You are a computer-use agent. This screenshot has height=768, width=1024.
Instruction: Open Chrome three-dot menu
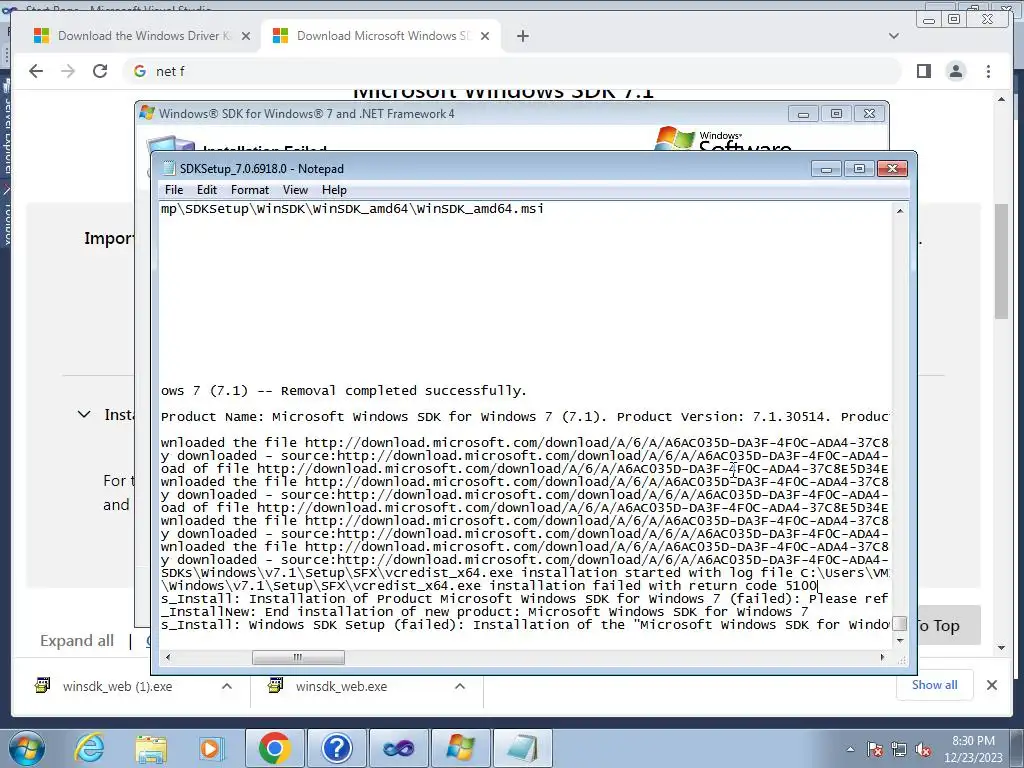click(988, 71)
